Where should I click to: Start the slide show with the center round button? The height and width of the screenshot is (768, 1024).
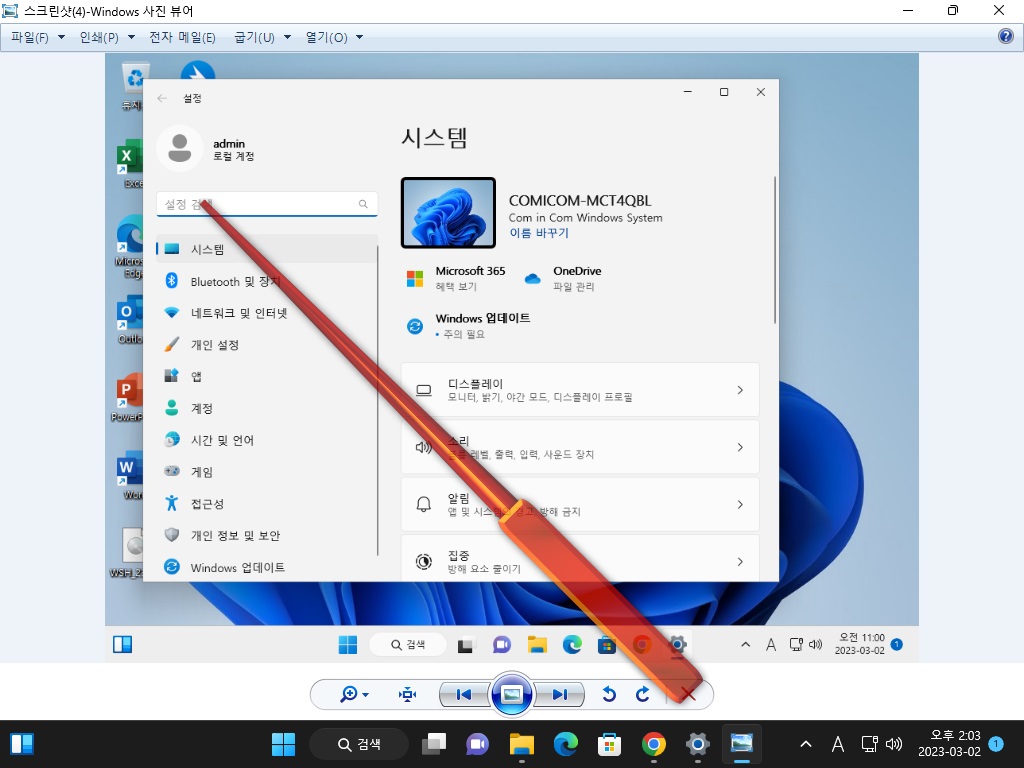point(512,694)
